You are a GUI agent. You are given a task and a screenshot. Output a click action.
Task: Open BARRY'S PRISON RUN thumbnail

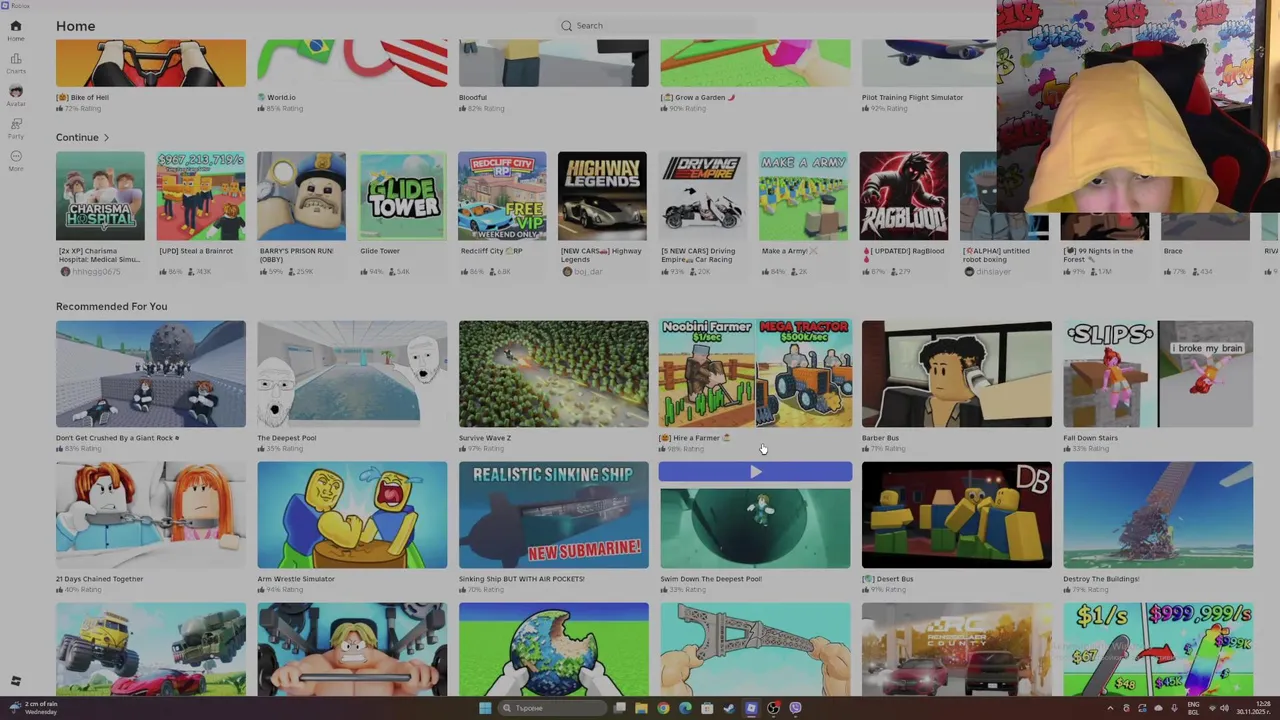301,196
